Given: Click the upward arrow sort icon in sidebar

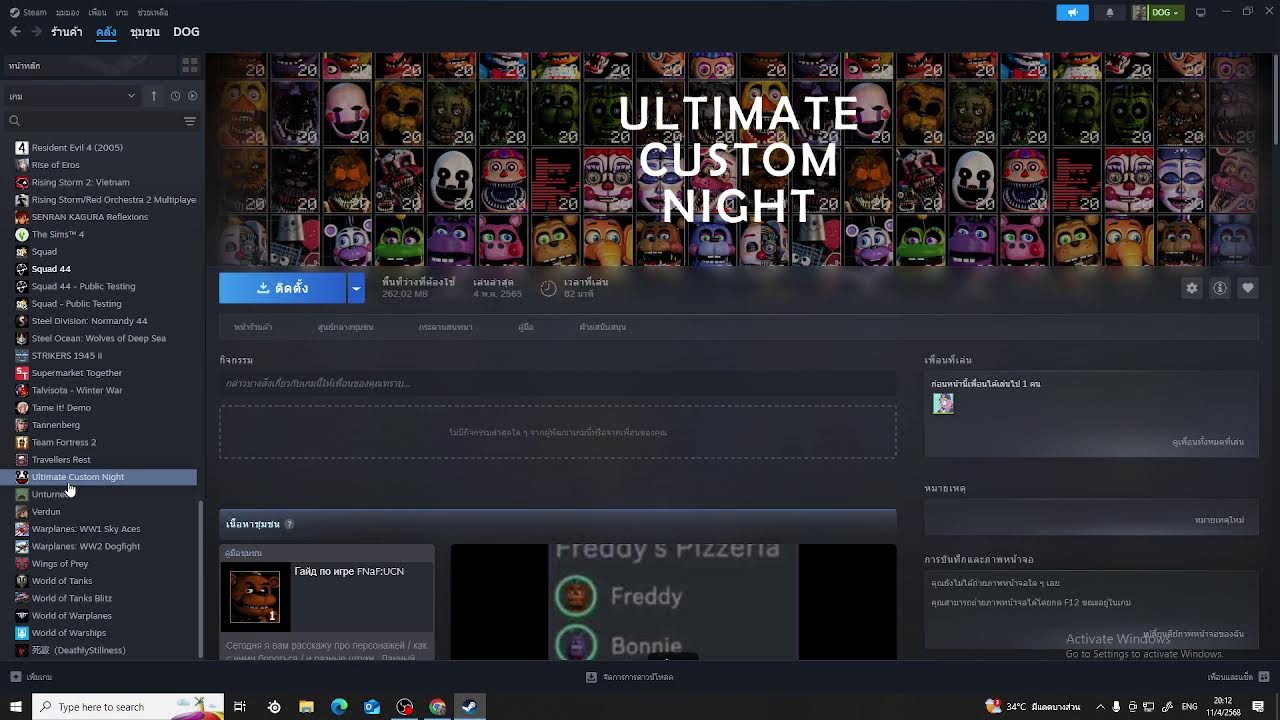Looking at the screenshot, I should coord(154,96).
